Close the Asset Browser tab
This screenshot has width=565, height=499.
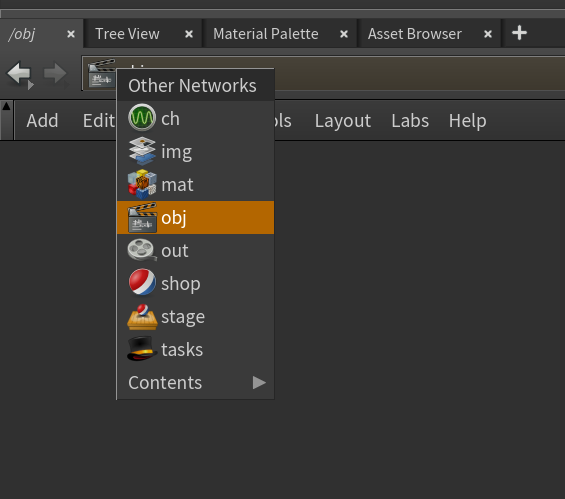click(488, 34)
